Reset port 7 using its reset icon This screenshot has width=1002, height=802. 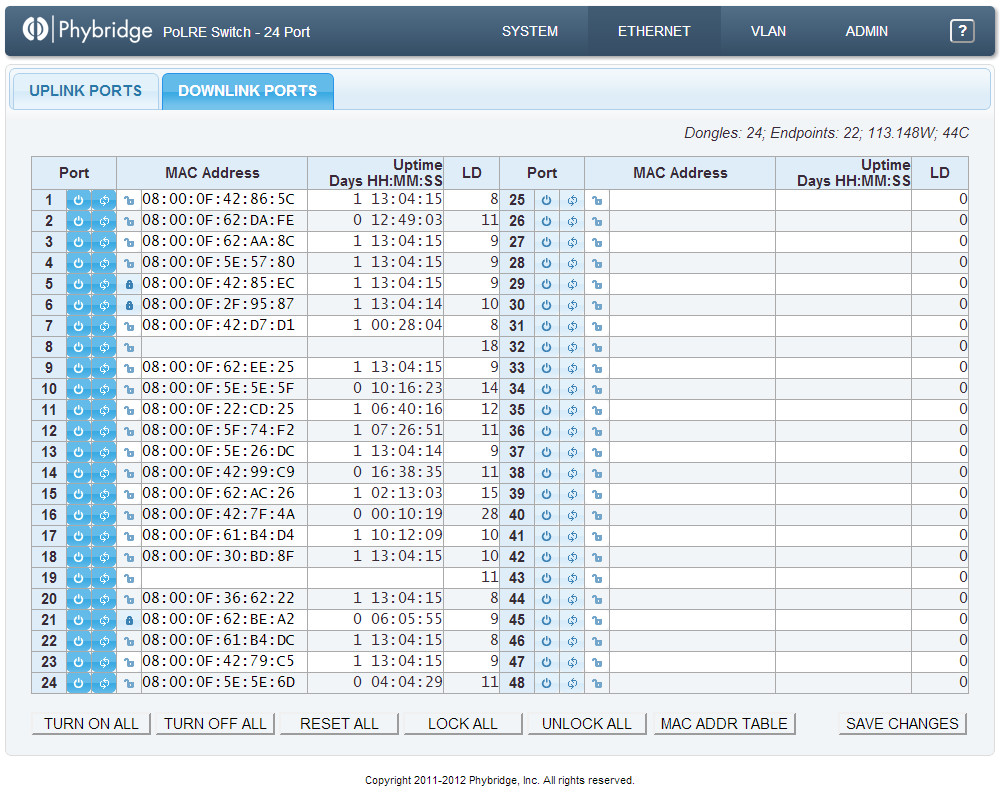(104, 326)
